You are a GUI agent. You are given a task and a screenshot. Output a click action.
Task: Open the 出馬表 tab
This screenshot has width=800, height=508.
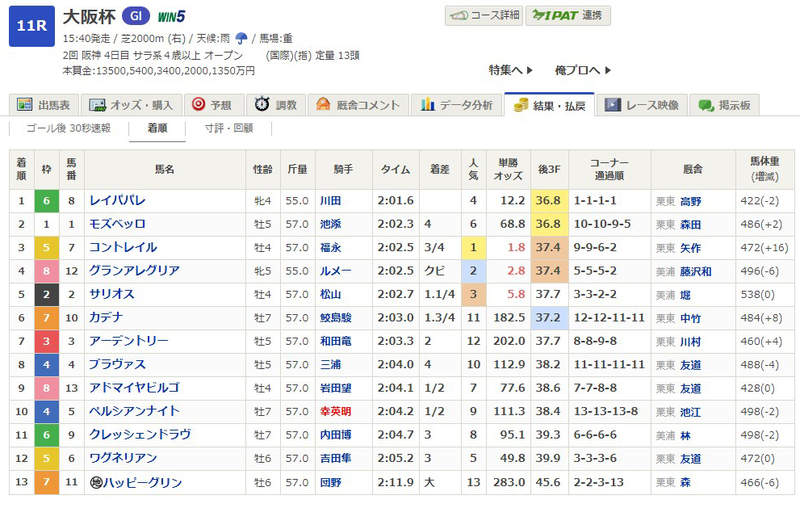[44, 105]
